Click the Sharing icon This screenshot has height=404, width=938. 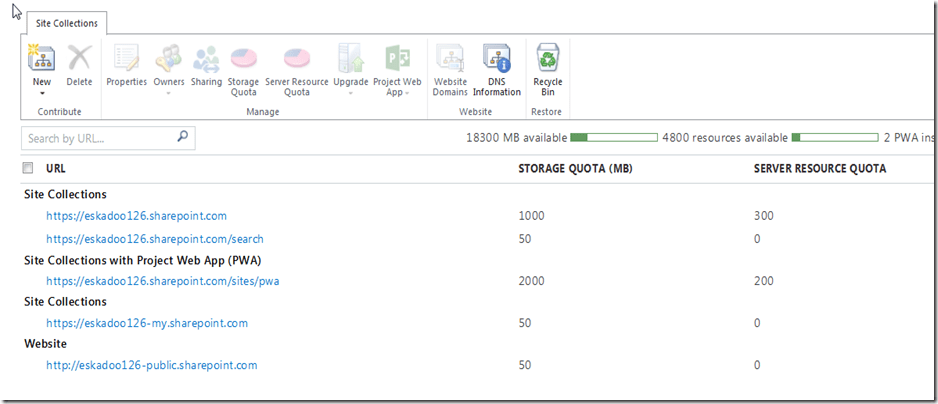pyautogui.click(x=206, y=57)
